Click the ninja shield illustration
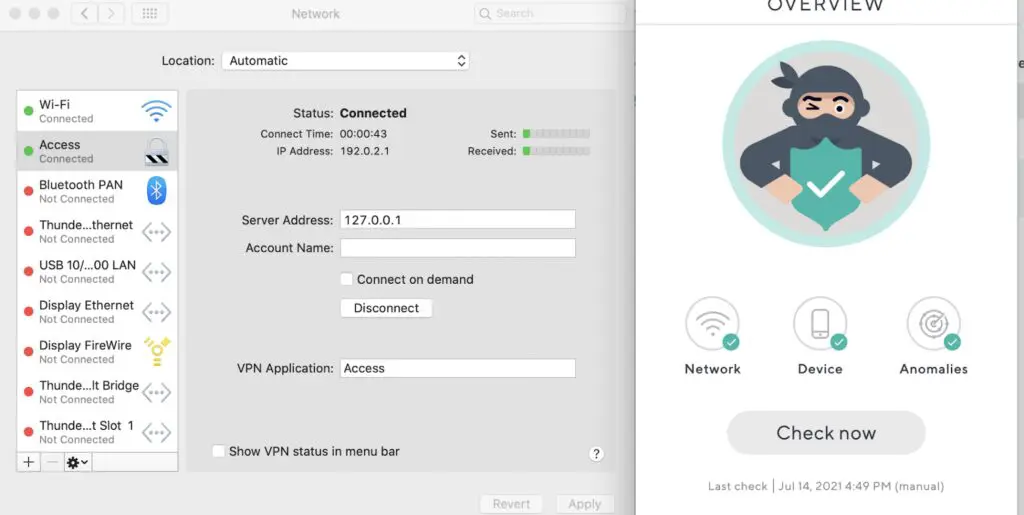This screenshot has height=515, width=1024. [x=826, y=144]
